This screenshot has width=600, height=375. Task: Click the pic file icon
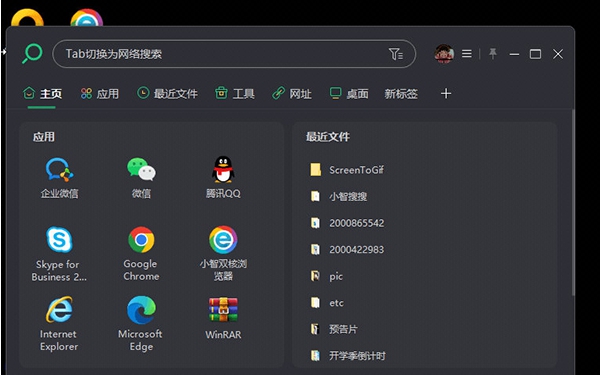click(x=315, y=276)
